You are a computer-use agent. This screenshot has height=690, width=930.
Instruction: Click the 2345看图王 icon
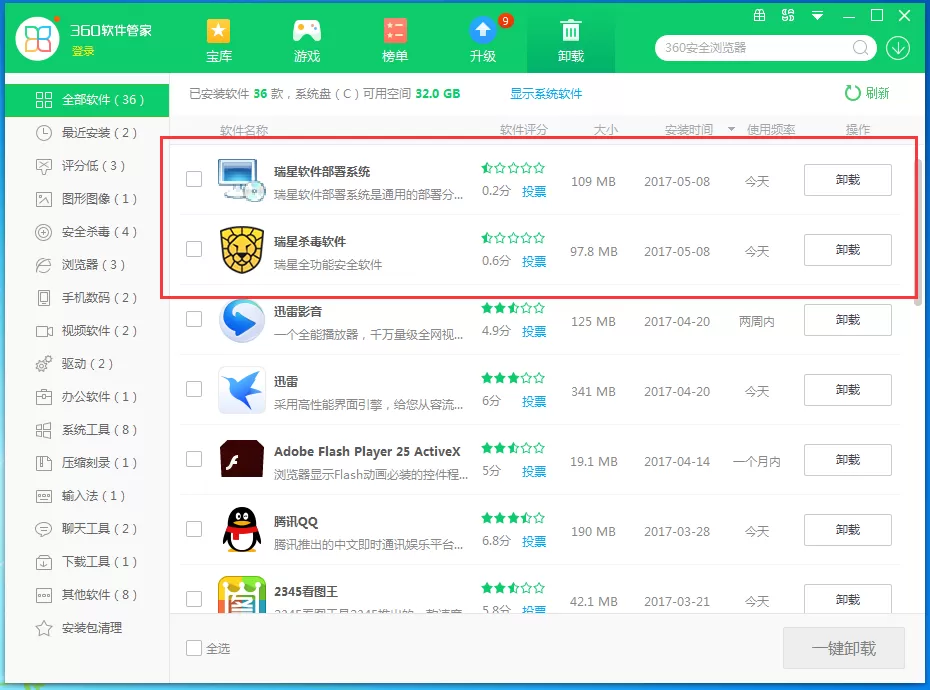coord(241,594)
